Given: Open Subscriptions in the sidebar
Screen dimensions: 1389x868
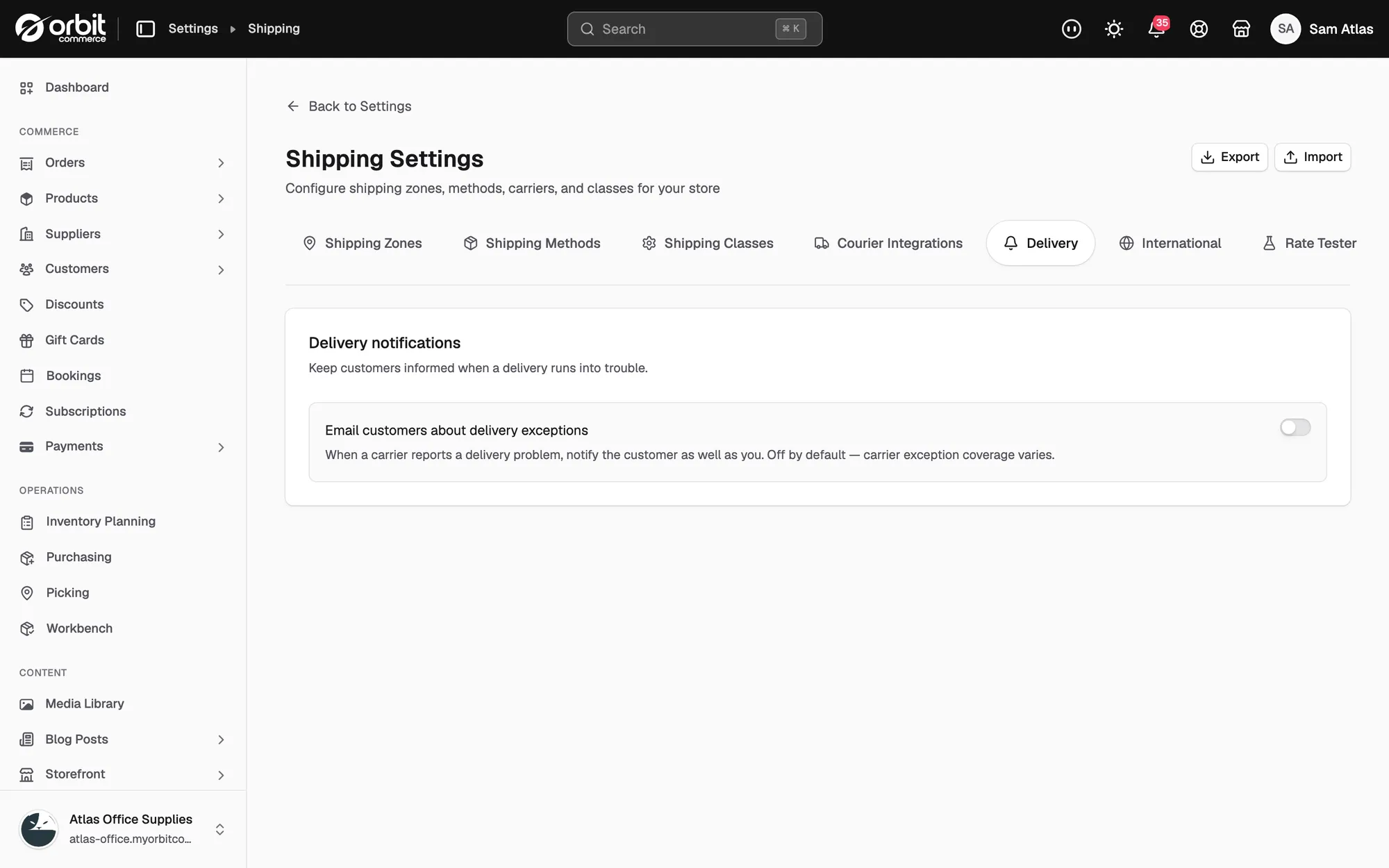Looking at the screenshot, I should pyautogui.click(x=85, y=411).
